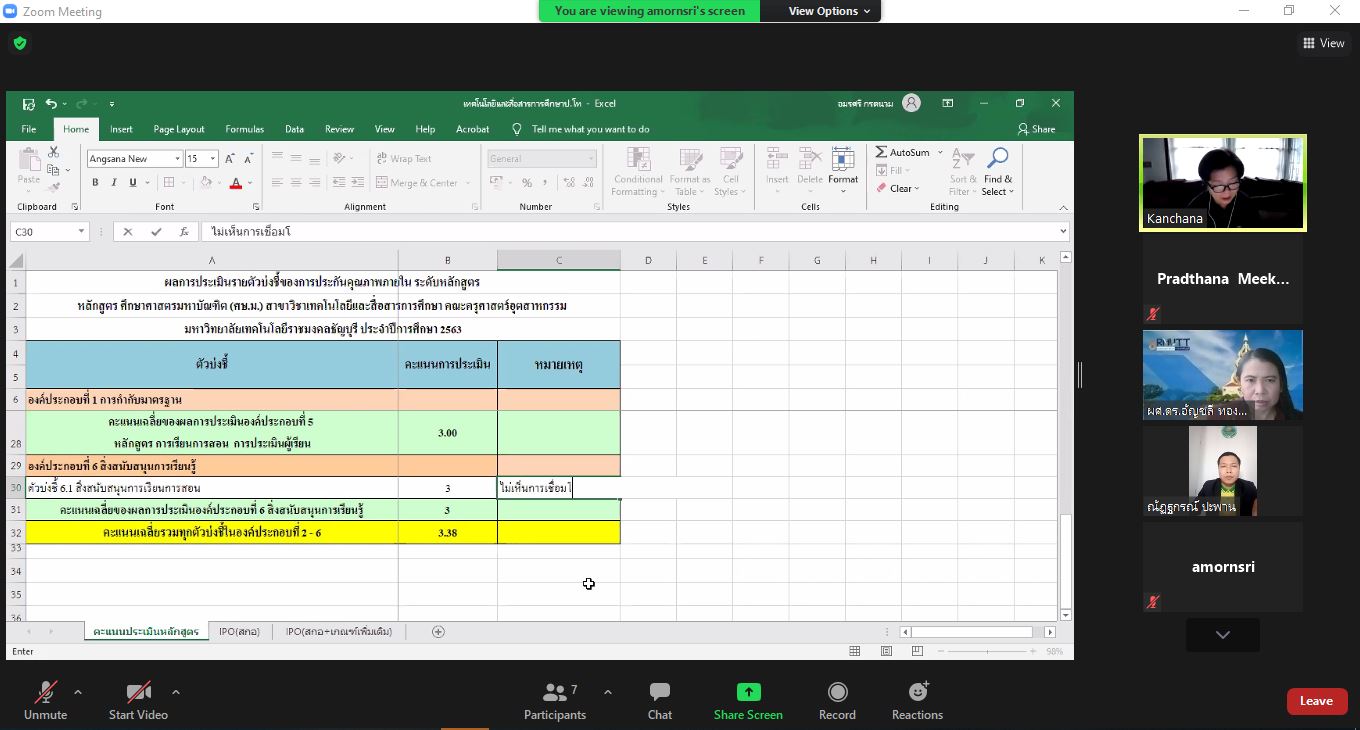
Task: Click the Tell me what you want search box
Action: [x=590, y=129]
